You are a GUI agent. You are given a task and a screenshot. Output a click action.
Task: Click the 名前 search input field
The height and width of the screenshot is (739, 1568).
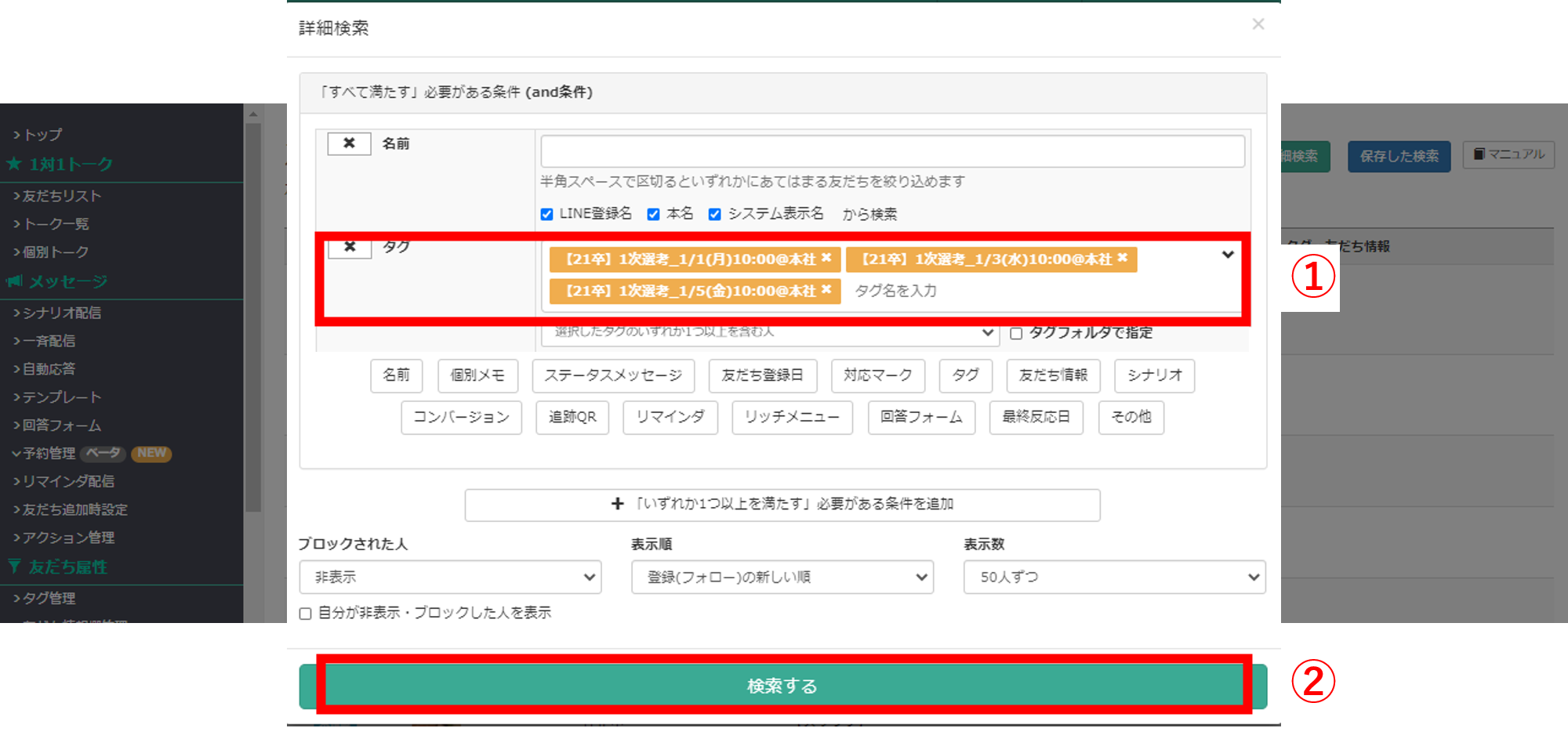[x=892, y=150]
